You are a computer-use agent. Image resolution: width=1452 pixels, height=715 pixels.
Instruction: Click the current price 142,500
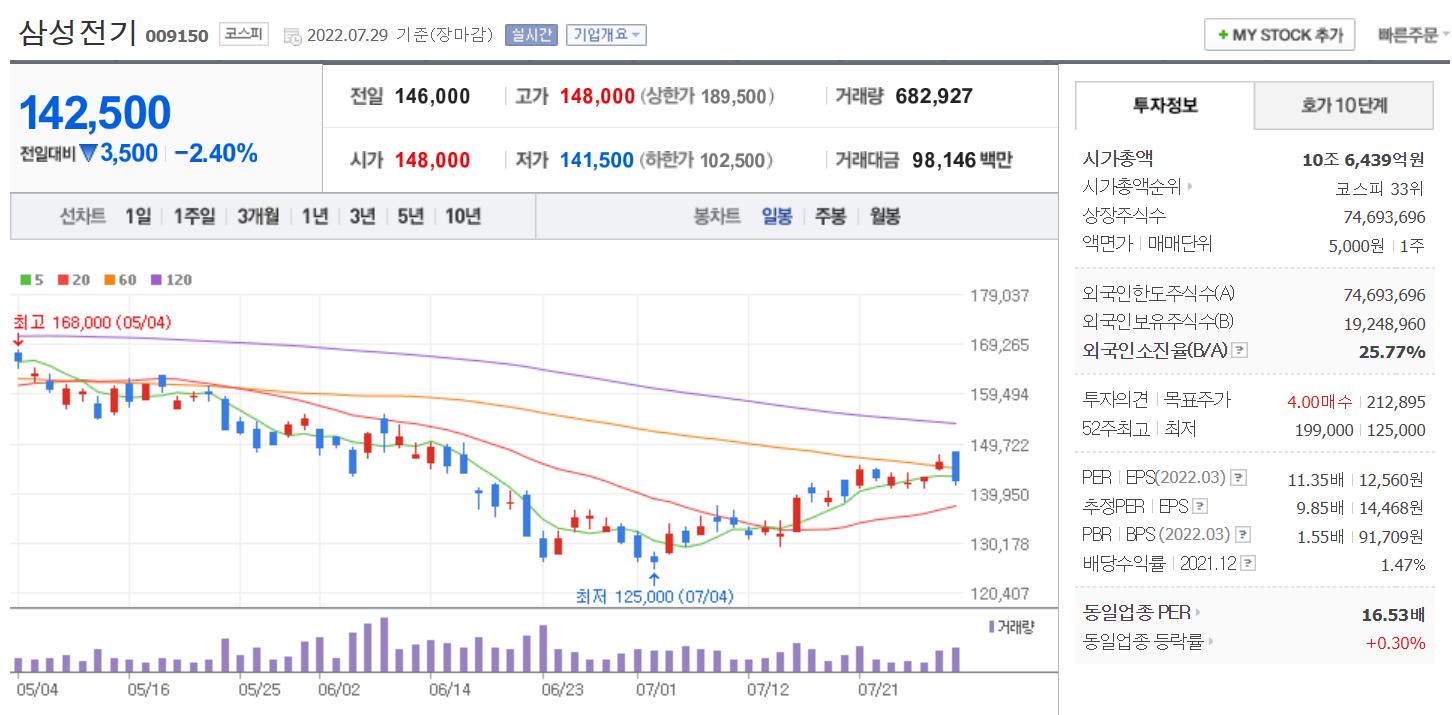tap(95, 114)
